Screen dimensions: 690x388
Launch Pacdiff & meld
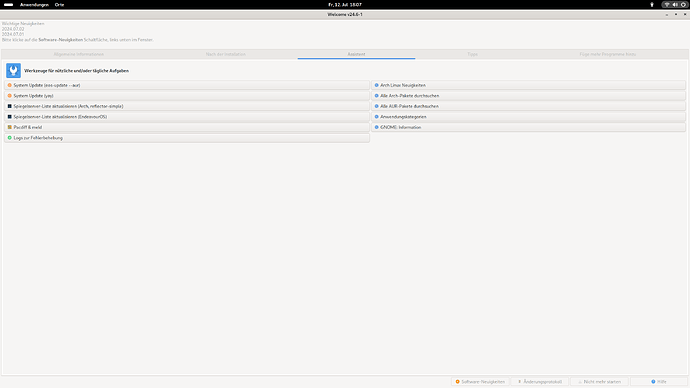(x=187, y=127)
